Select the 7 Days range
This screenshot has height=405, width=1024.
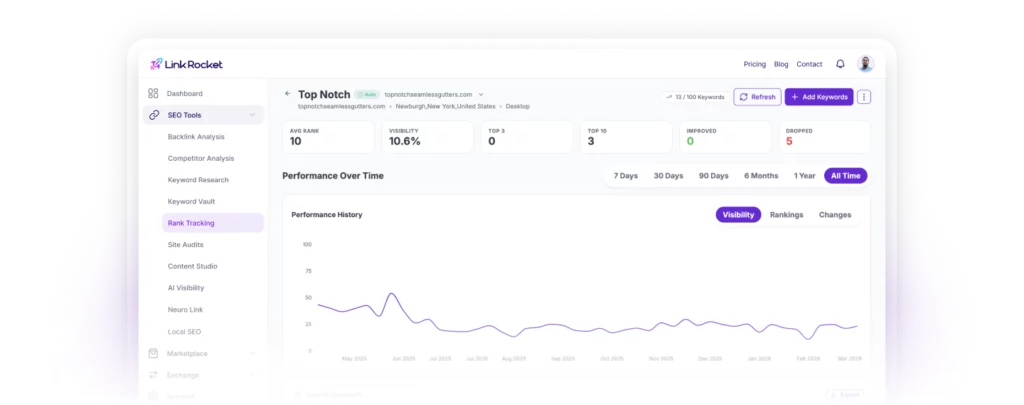pyautogui.click(x=626, y=176)
